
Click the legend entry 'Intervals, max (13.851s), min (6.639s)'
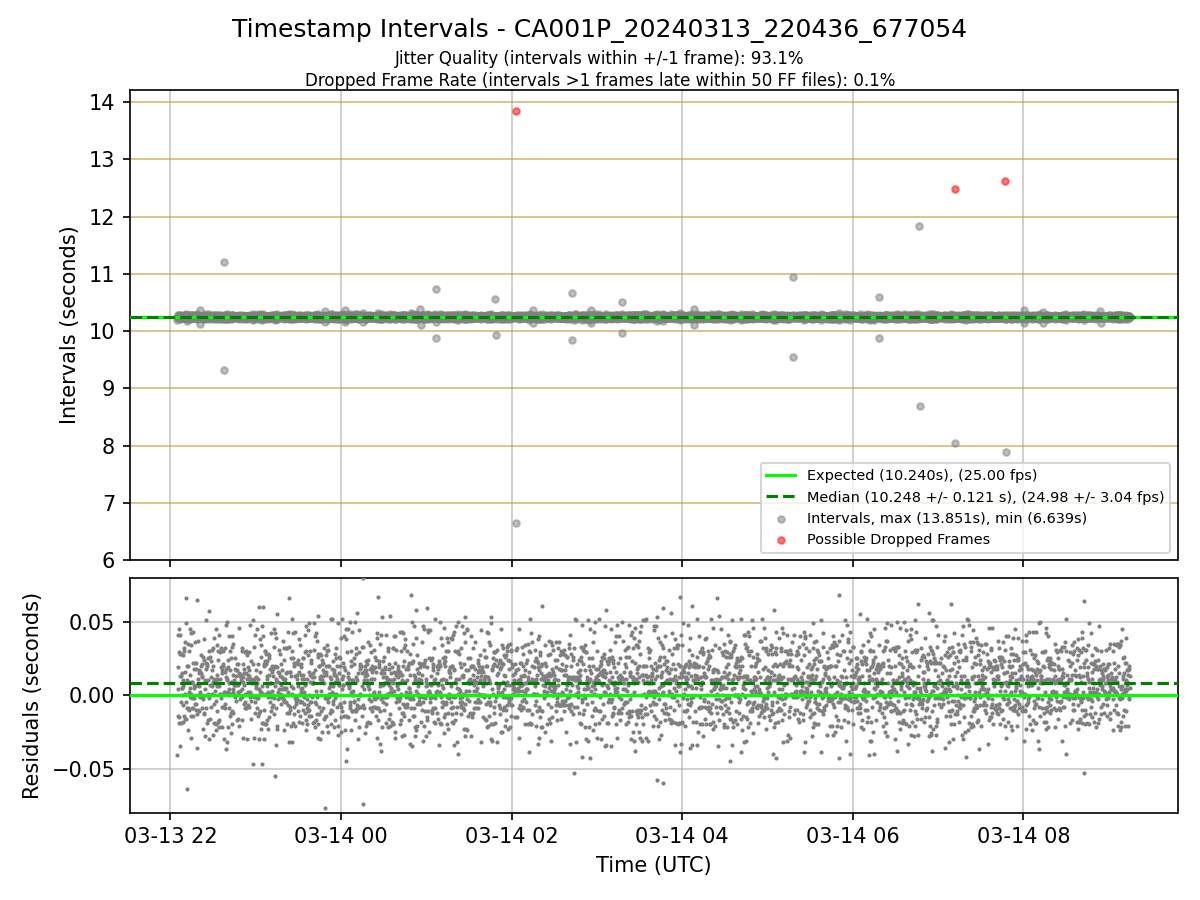pyautogui.click(x=946, y=518)
